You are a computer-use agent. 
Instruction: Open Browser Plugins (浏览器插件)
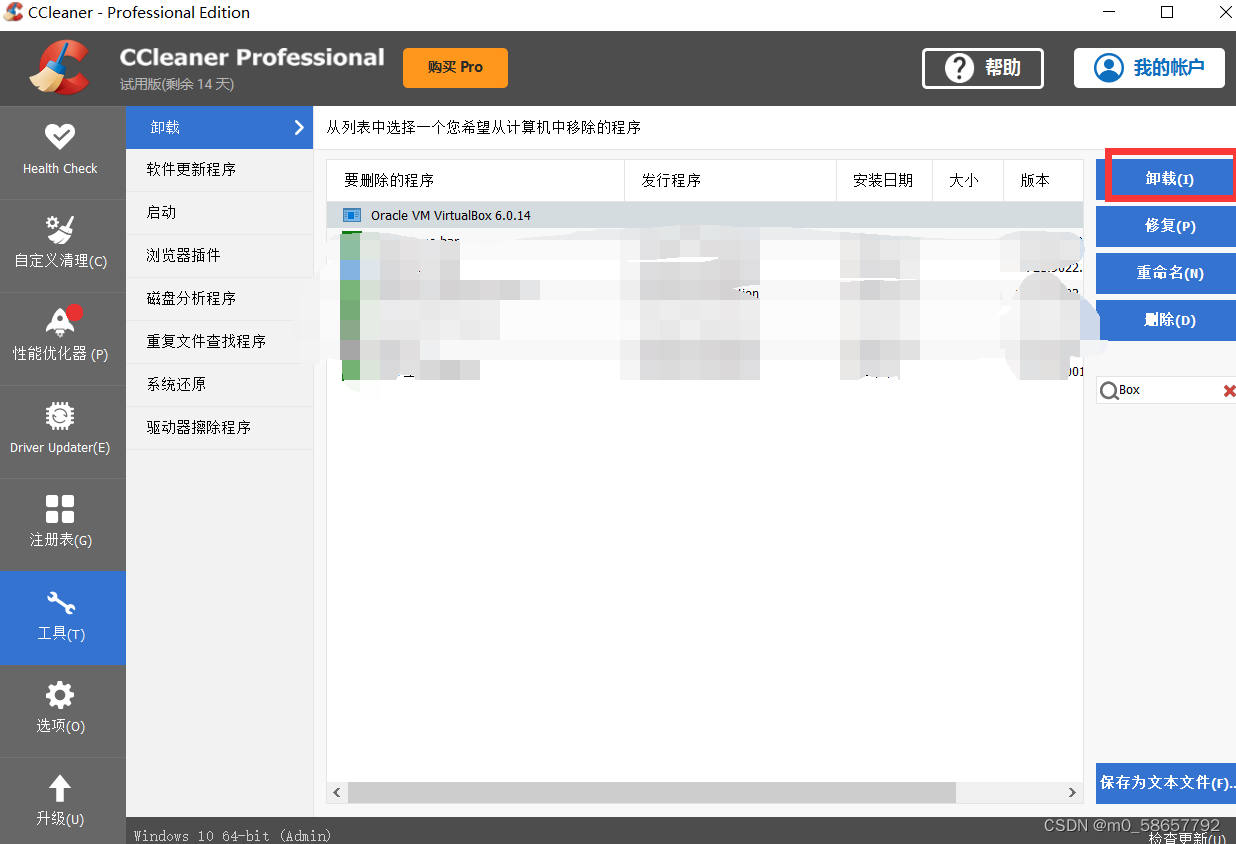[x=219, y=256]
